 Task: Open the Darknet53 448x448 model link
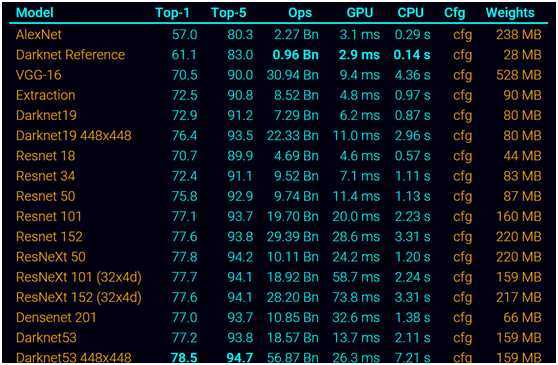tap(74, 358)
